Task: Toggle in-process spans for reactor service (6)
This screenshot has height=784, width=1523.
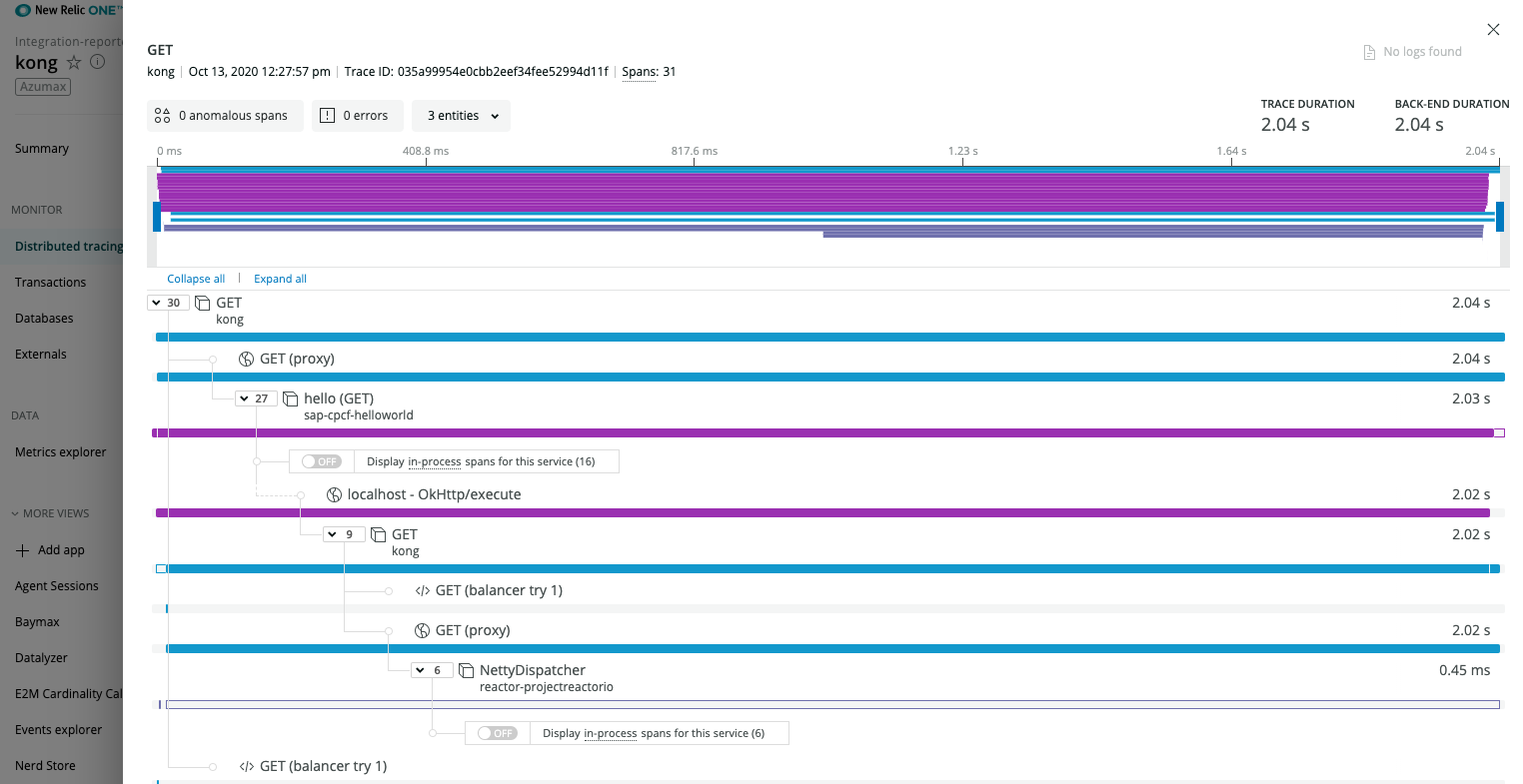Action: point(498,733)
